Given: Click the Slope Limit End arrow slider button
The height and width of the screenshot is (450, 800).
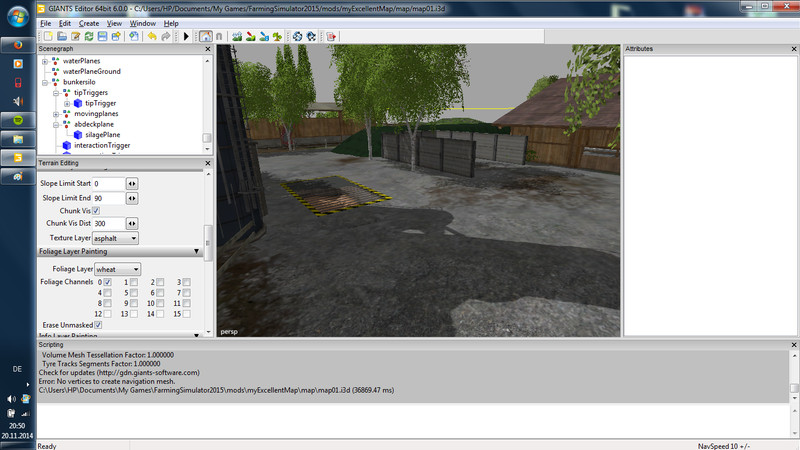Looking at the screenshot, I should click(132, 198).
